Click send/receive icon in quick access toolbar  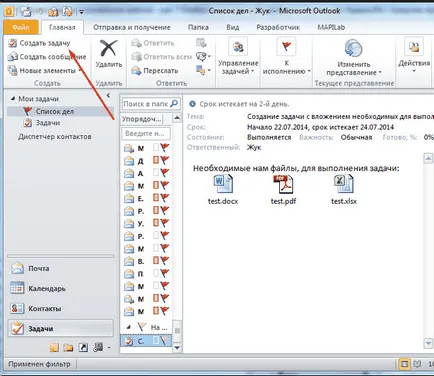pyautogui.click(x=26, y=12)
